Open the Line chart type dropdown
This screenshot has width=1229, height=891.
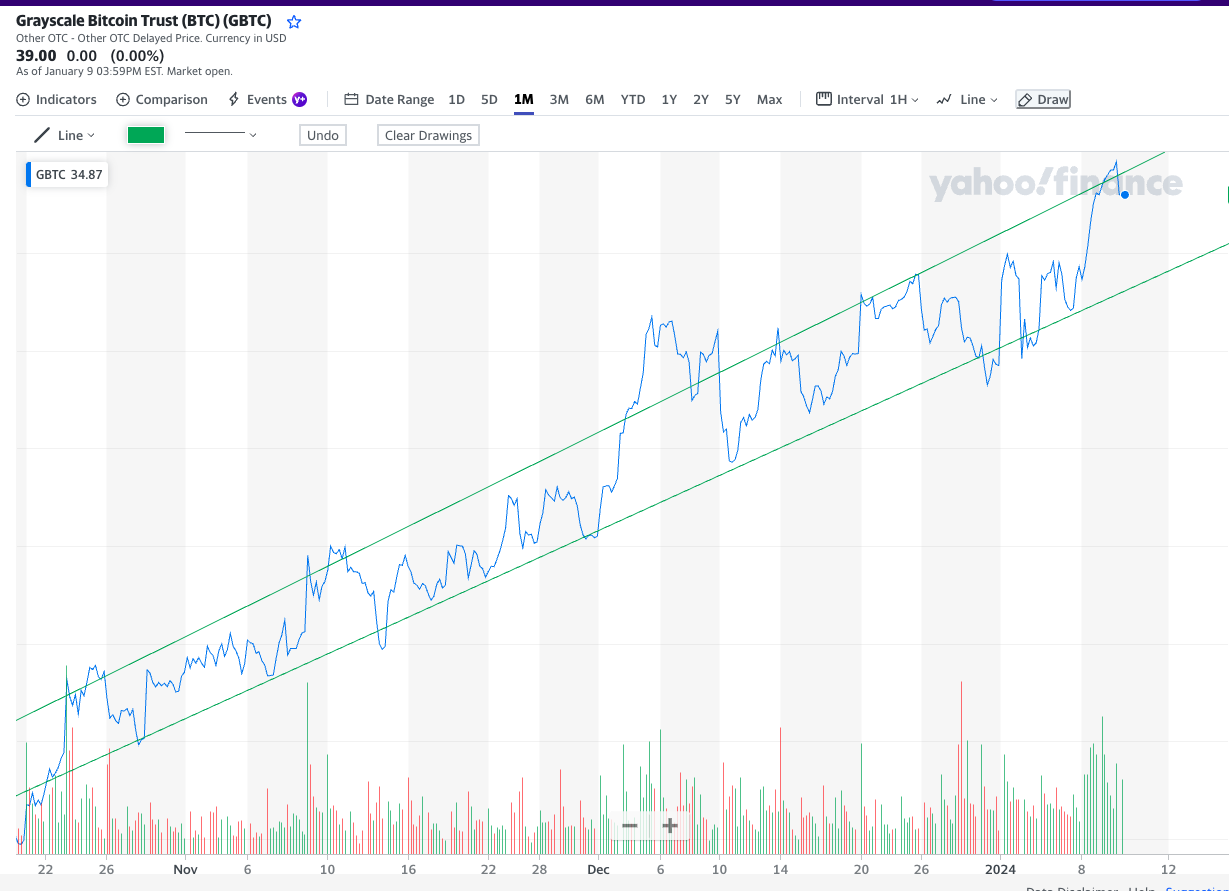click(x=967, y=99)
